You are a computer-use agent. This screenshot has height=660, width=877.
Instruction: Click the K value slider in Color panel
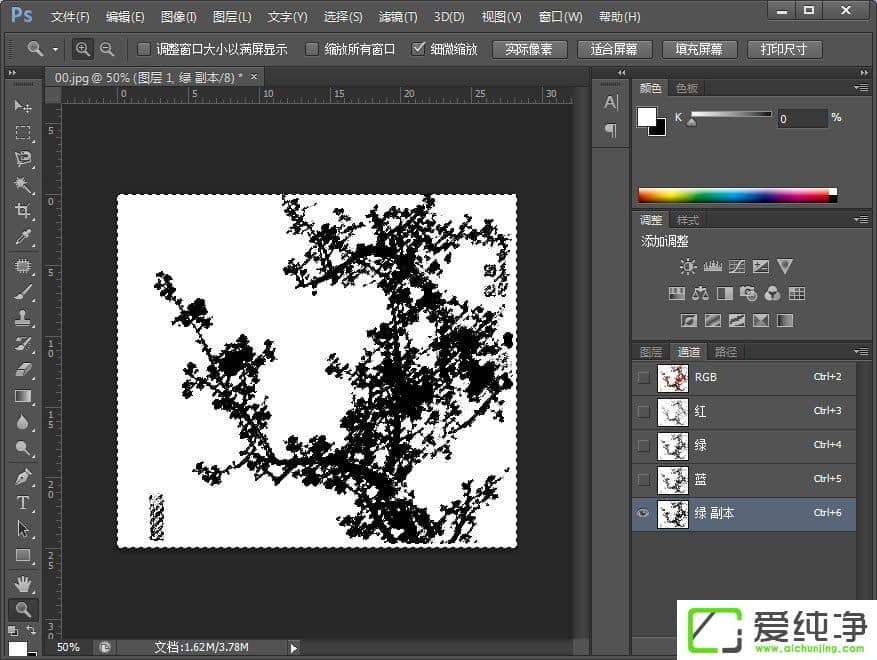coord(730,115)
